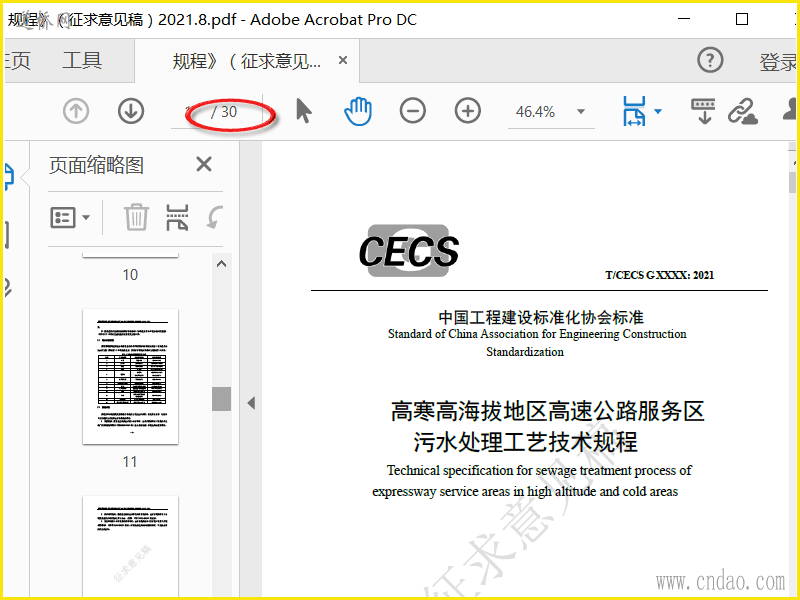Switch to the 主页 home tab

pyautogui.click(x=16, y=61)
